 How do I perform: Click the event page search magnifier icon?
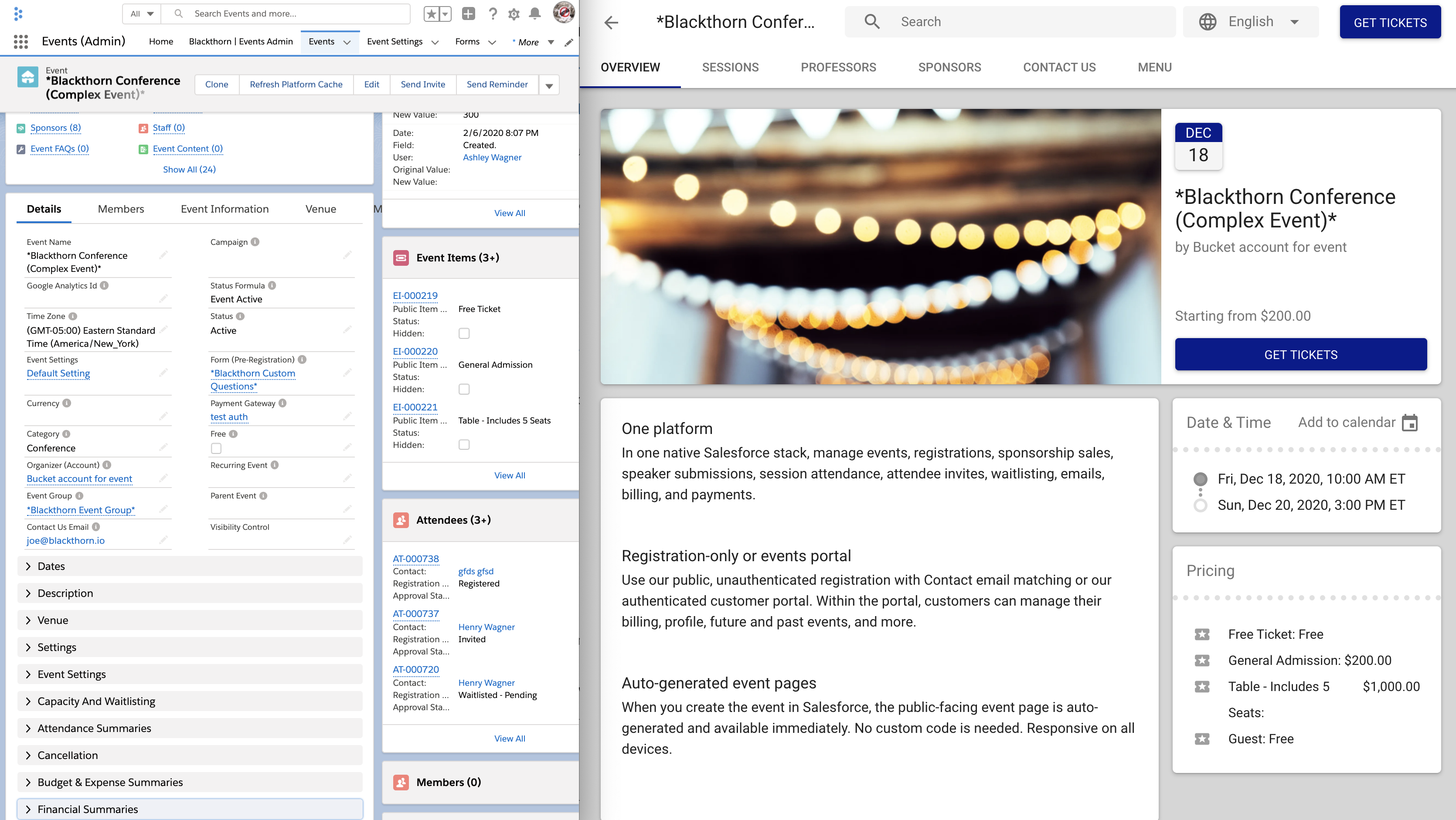click(x=872, y=21)
